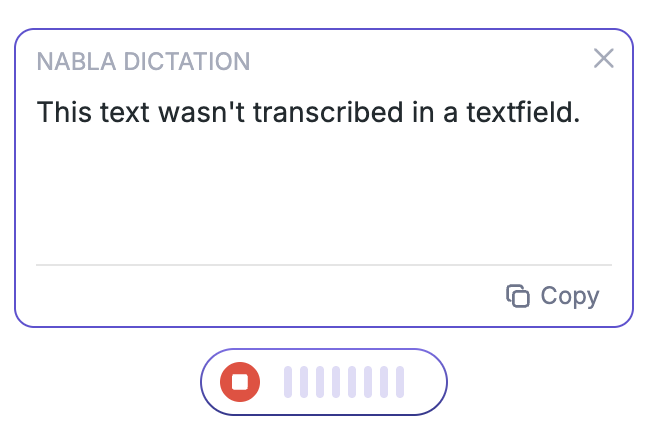The width and height of the screenshot is (652, 440).
Task: Click the middle of the audio waveform indicator
Action: pyautogui.click(x=344, y=382)
